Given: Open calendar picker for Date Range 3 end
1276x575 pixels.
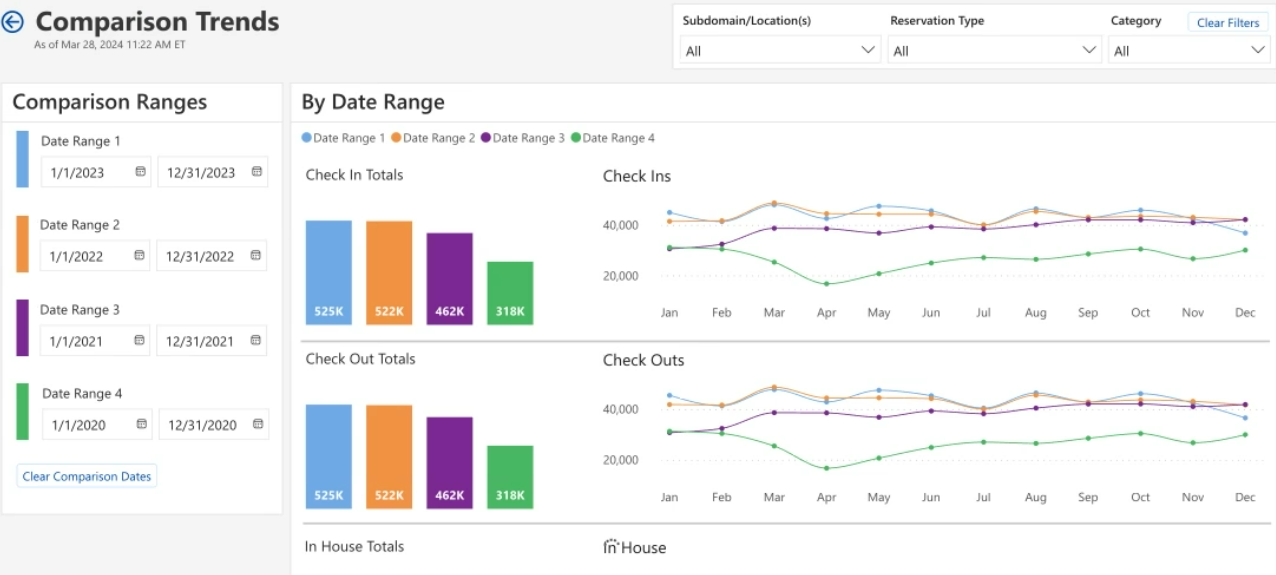Looking at the screenshot, I should pos(257,341).
